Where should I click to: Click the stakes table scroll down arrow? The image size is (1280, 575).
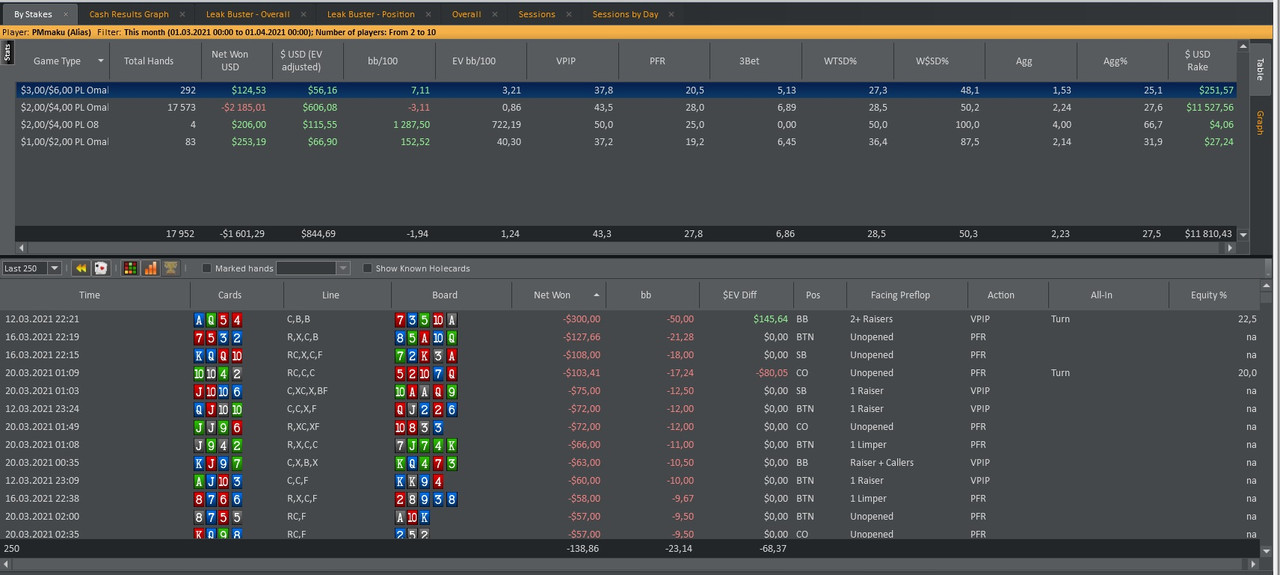[1244, 235]
